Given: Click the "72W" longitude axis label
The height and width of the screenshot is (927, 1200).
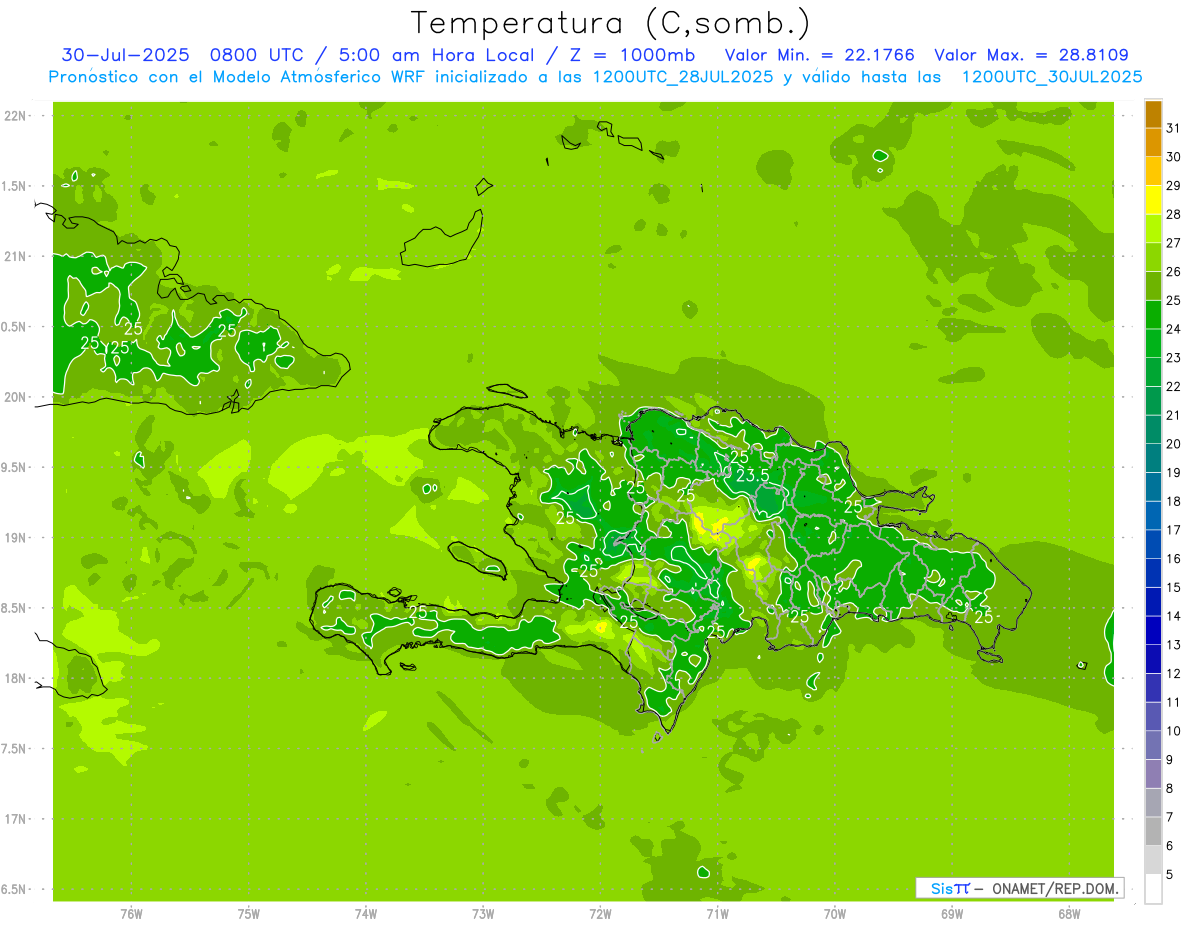Looking at the screenshot, I should [600, 913].
